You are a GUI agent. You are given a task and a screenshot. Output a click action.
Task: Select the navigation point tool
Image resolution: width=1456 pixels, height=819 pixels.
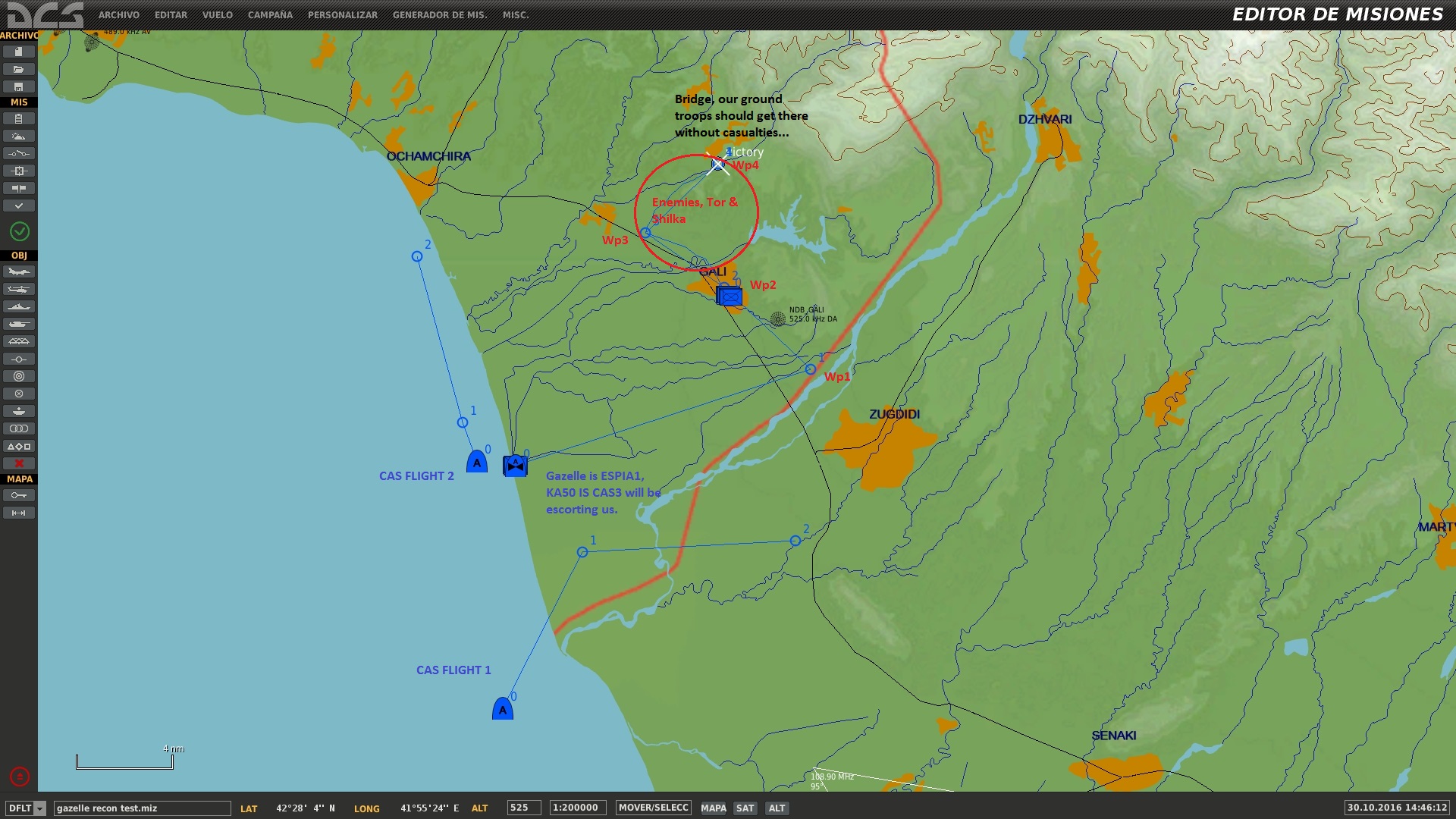19,359
